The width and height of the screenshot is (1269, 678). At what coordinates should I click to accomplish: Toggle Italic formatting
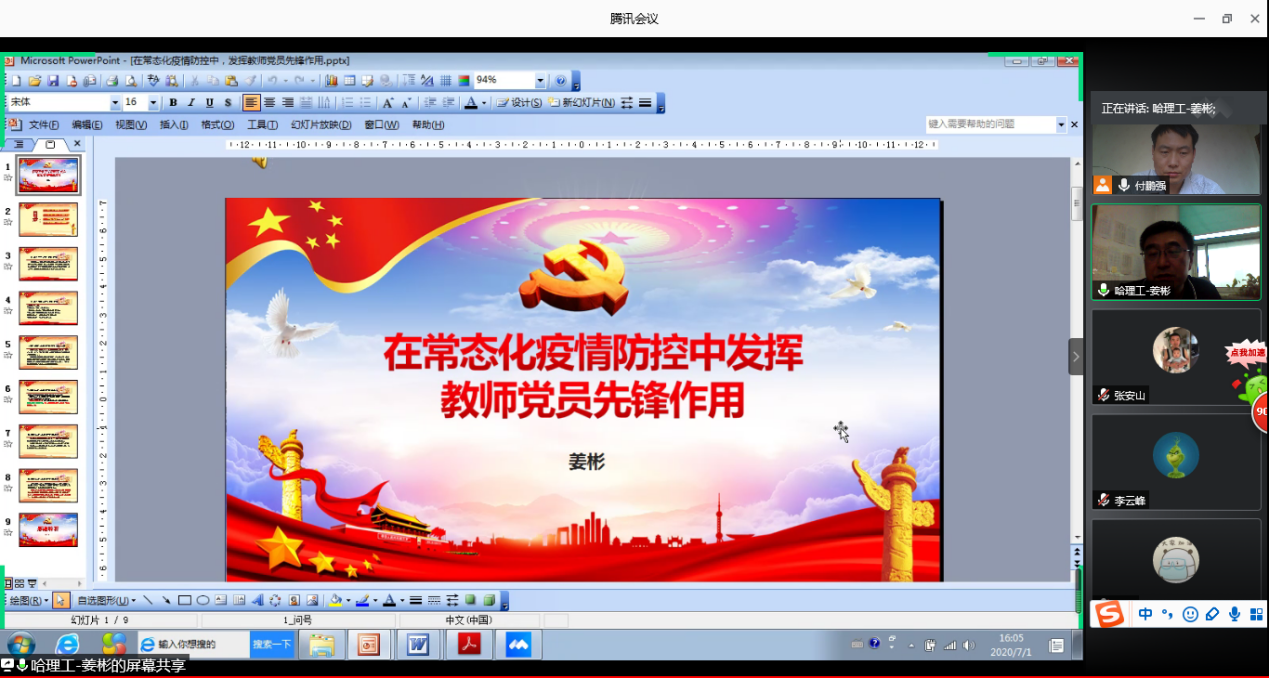tap(191, 103)
